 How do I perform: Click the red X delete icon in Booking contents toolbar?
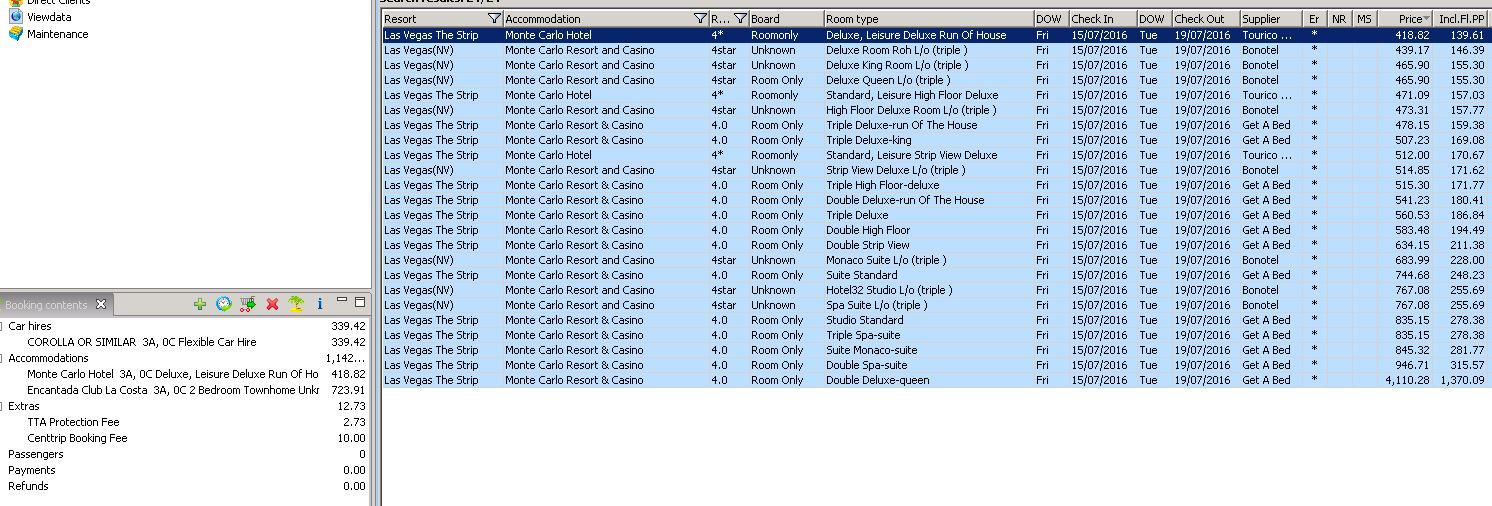coord(272,304)
